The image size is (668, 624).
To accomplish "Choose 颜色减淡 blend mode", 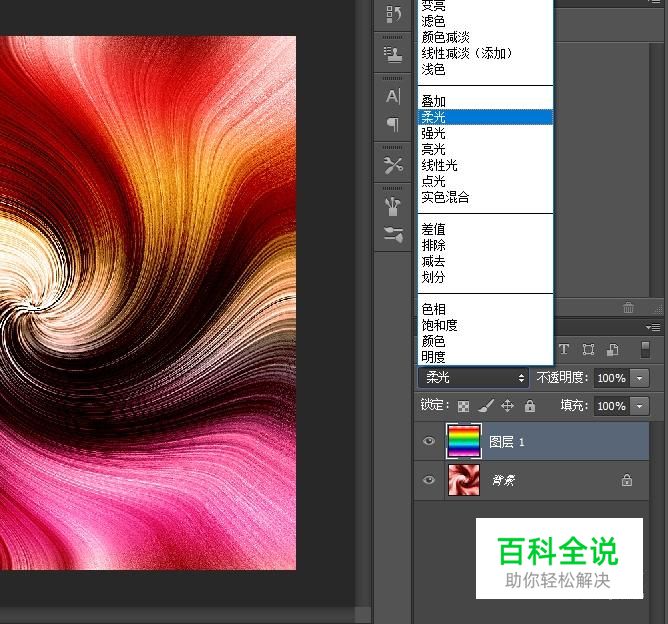I will click(x=485, y=37).
